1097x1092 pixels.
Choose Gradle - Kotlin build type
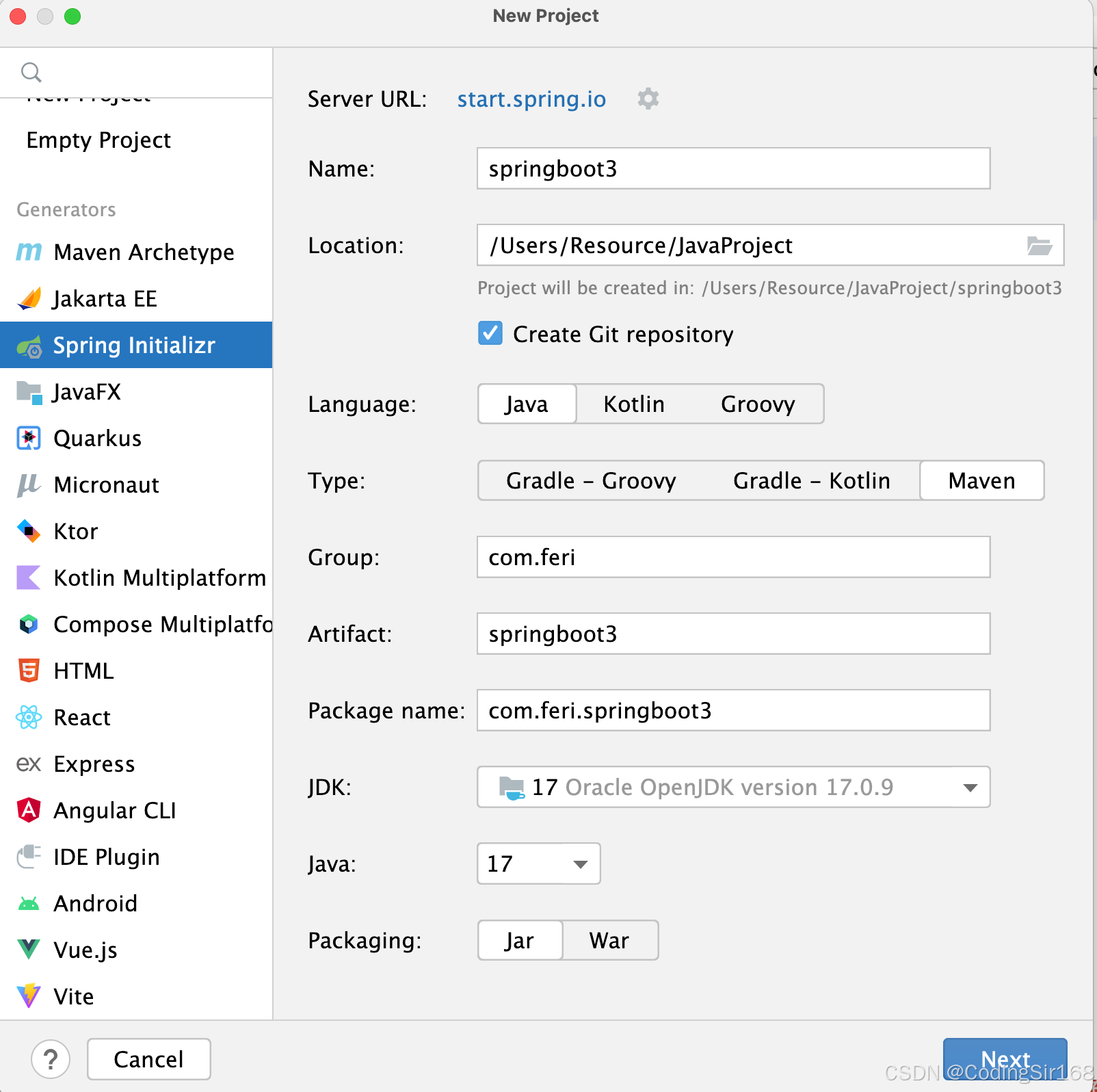click(812, 481)
